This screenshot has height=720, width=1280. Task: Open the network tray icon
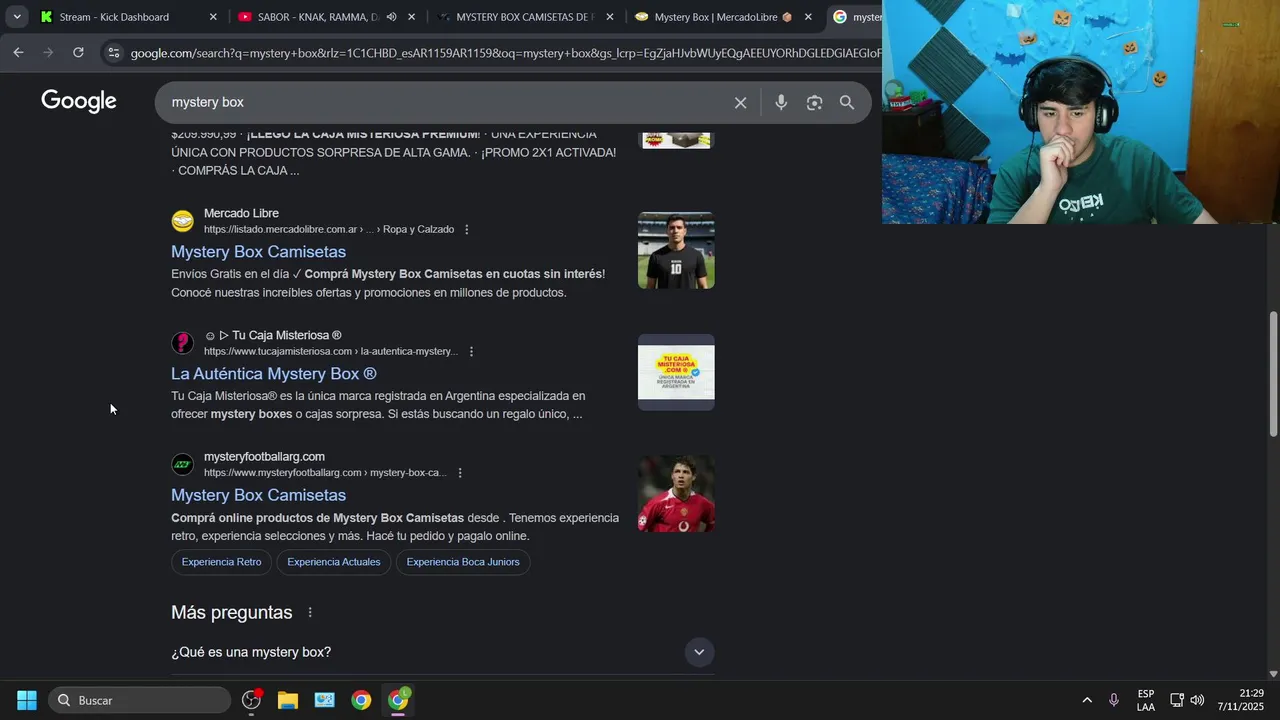(1177, 700)
